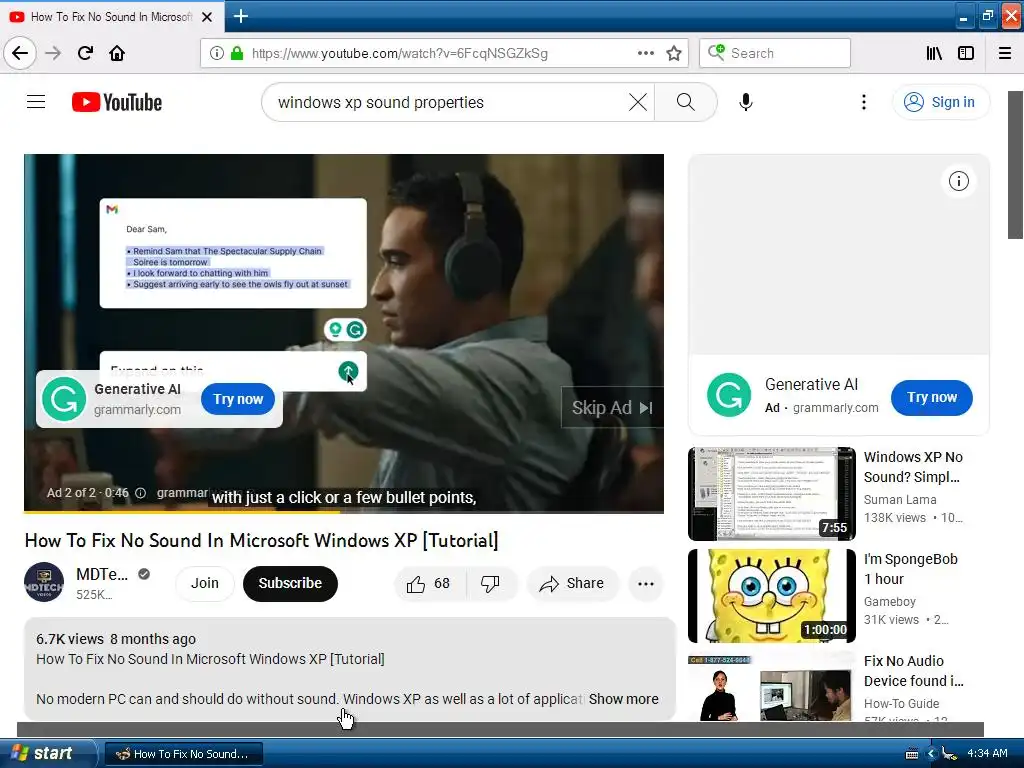Clear the YouTube search query with X

tap(638, 102)
